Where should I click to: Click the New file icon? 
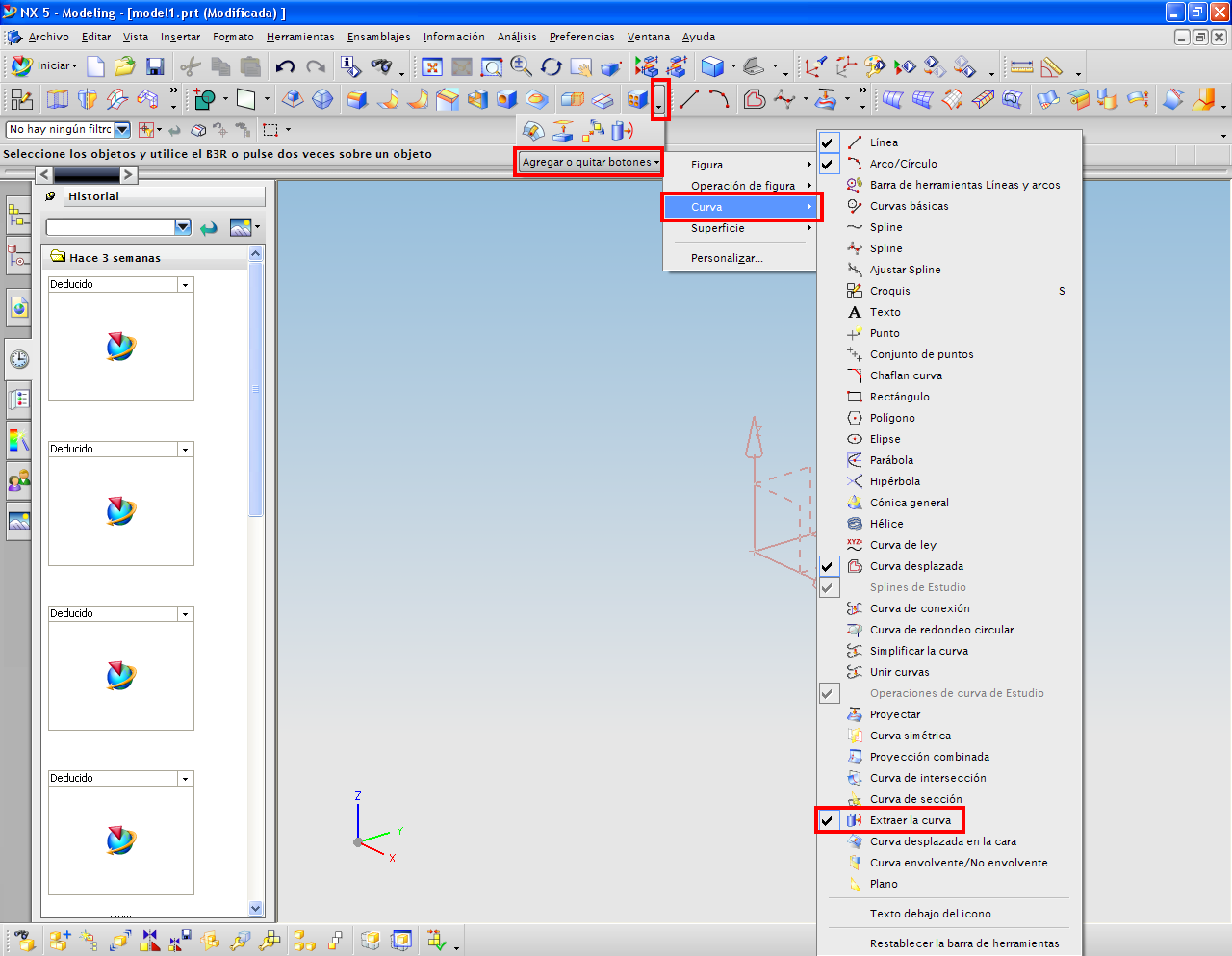pos(95,66)
